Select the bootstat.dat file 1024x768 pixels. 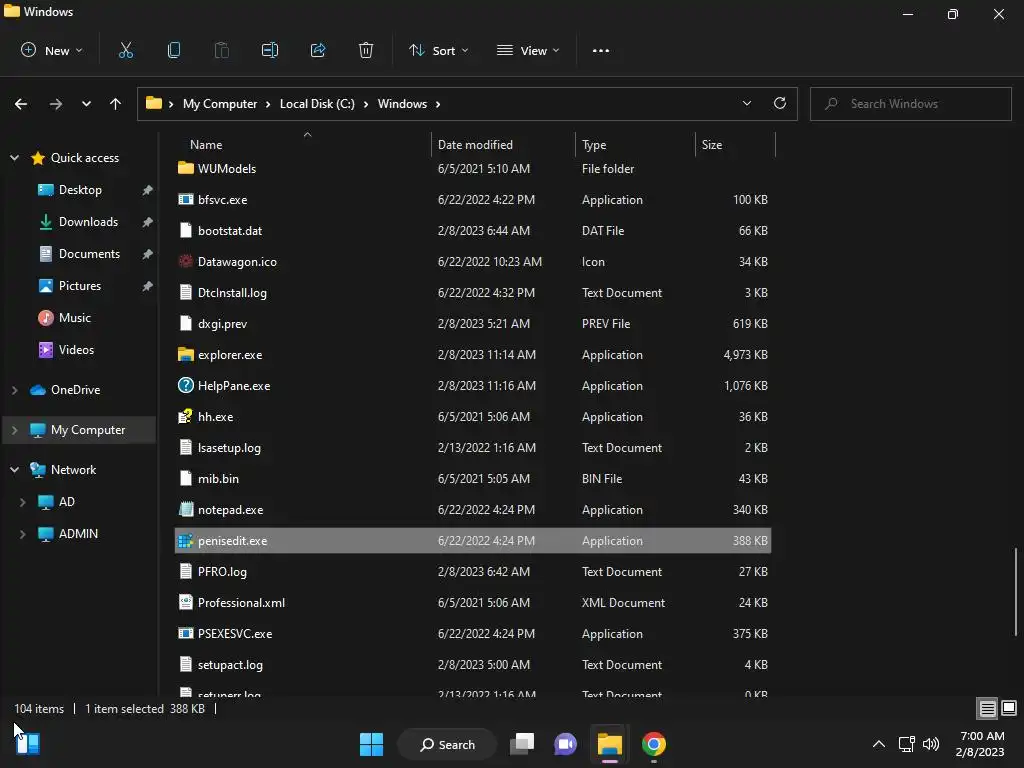click(473, 231)
